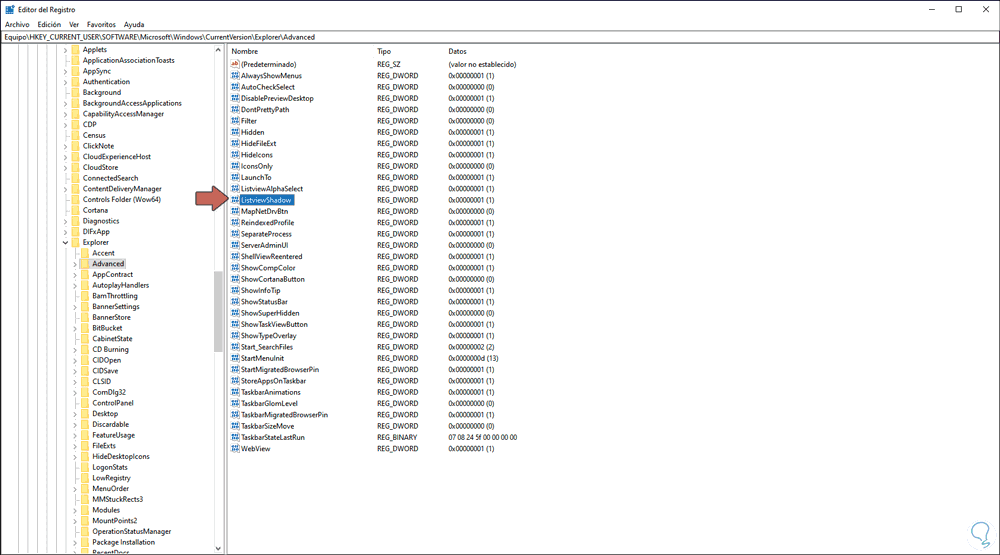
Task: Click the Nombre column header
Action: tap(244, 51)
